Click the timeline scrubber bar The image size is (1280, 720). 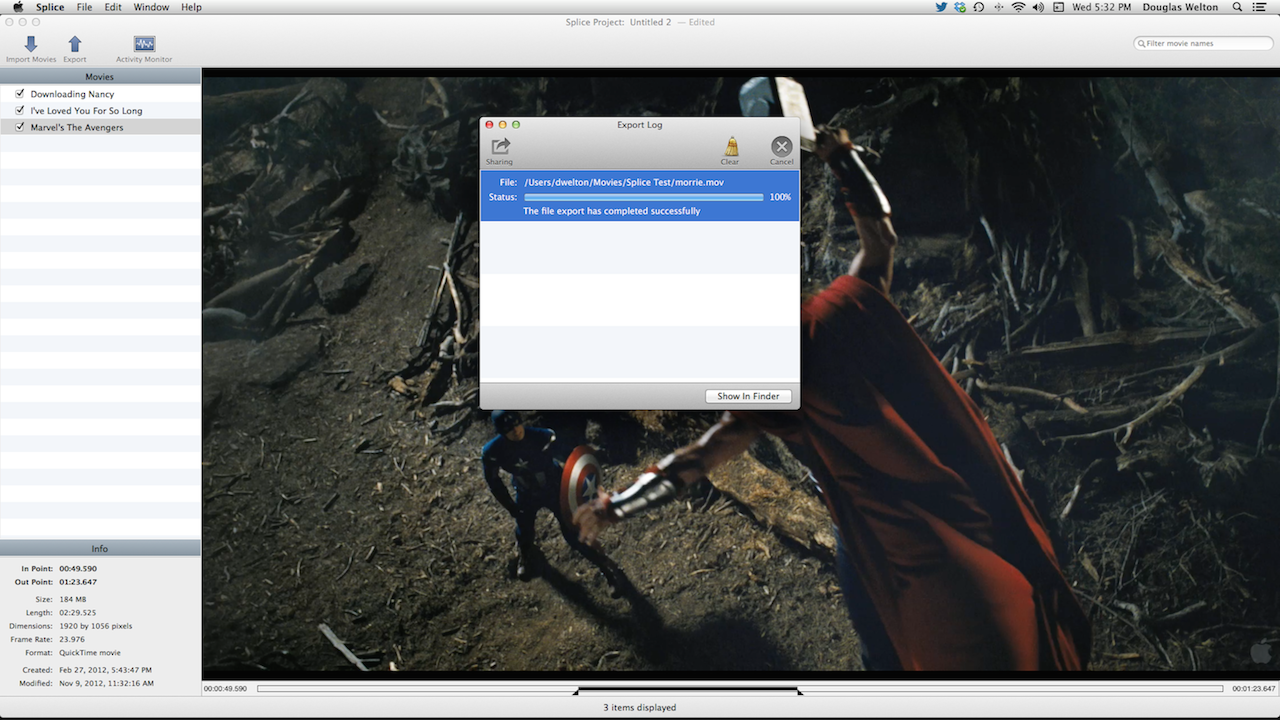(x=739, y=688)
